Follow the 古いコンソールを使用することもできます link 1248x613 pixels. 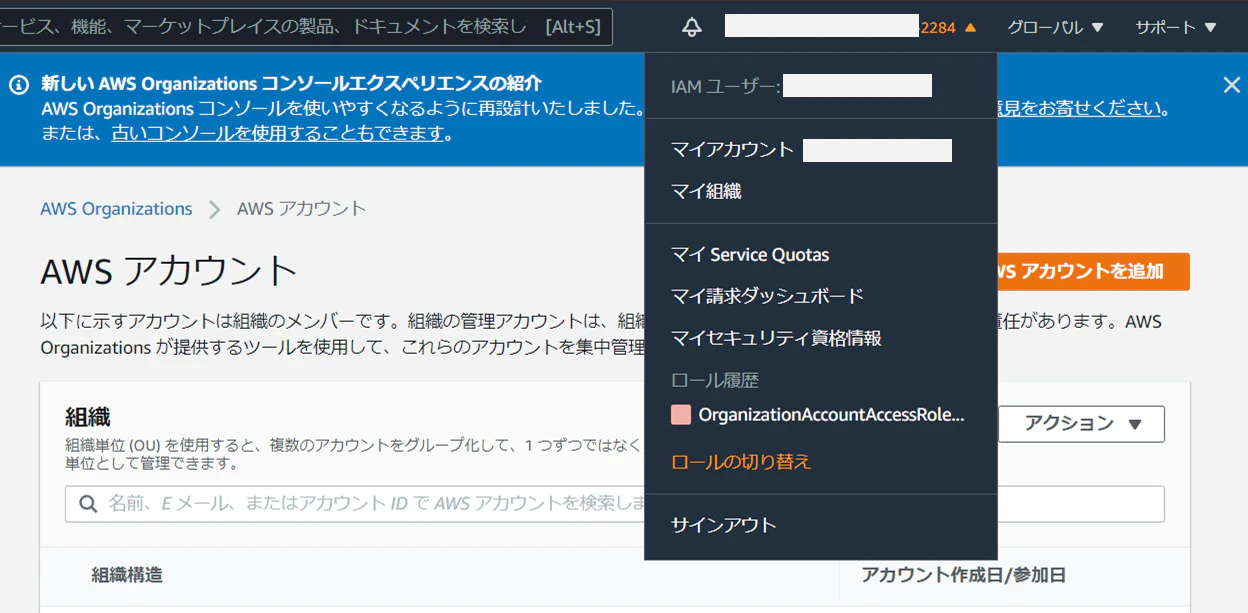pos(277,133)
